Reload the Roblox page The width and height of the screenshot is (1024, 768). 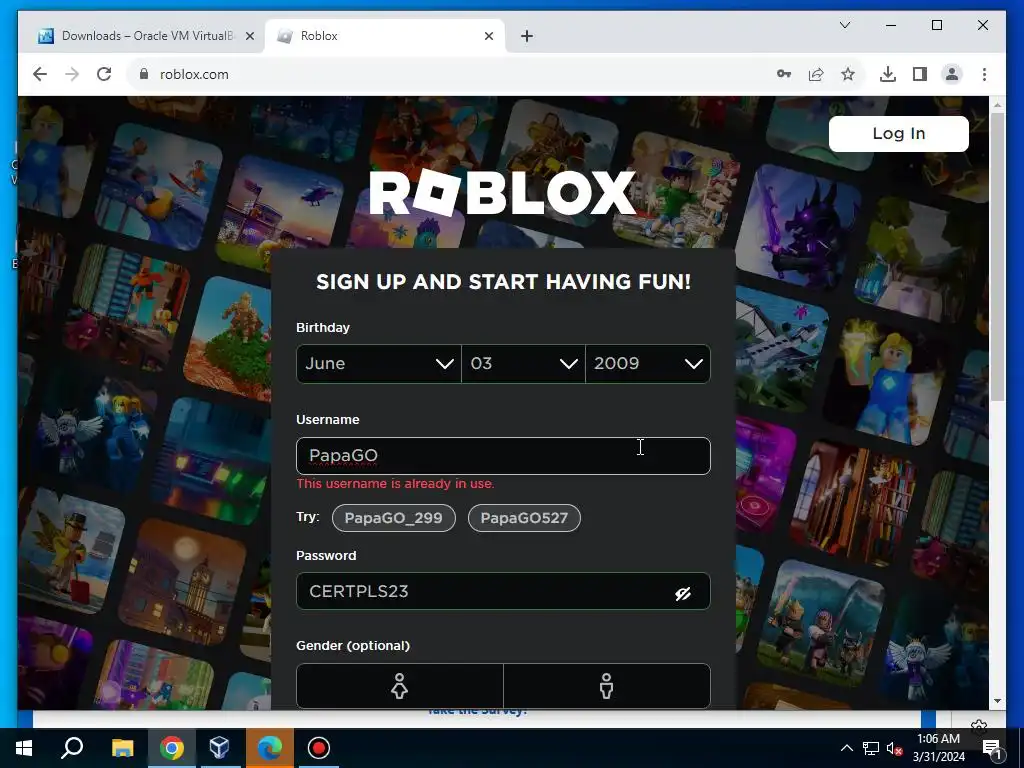[x=104, y=74]
